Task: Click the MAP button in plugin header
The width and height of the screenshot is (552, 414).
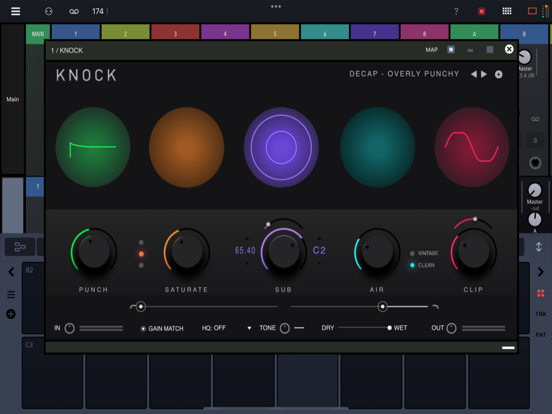Action: (x=432, y=50)
